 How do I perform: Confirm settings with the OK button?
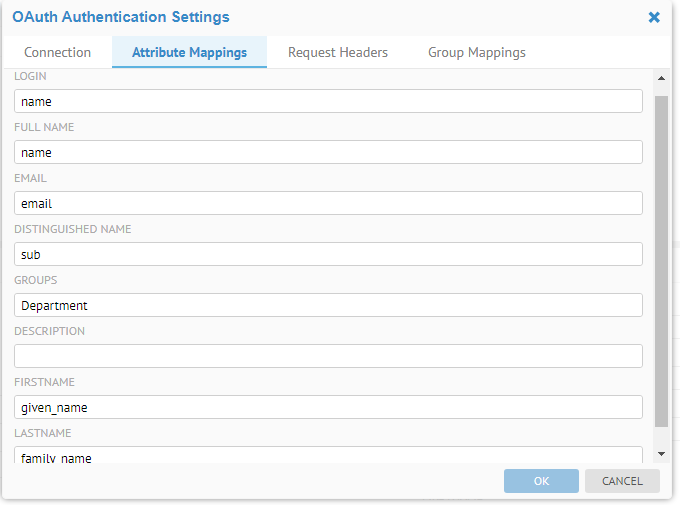[x=541, y=481]
